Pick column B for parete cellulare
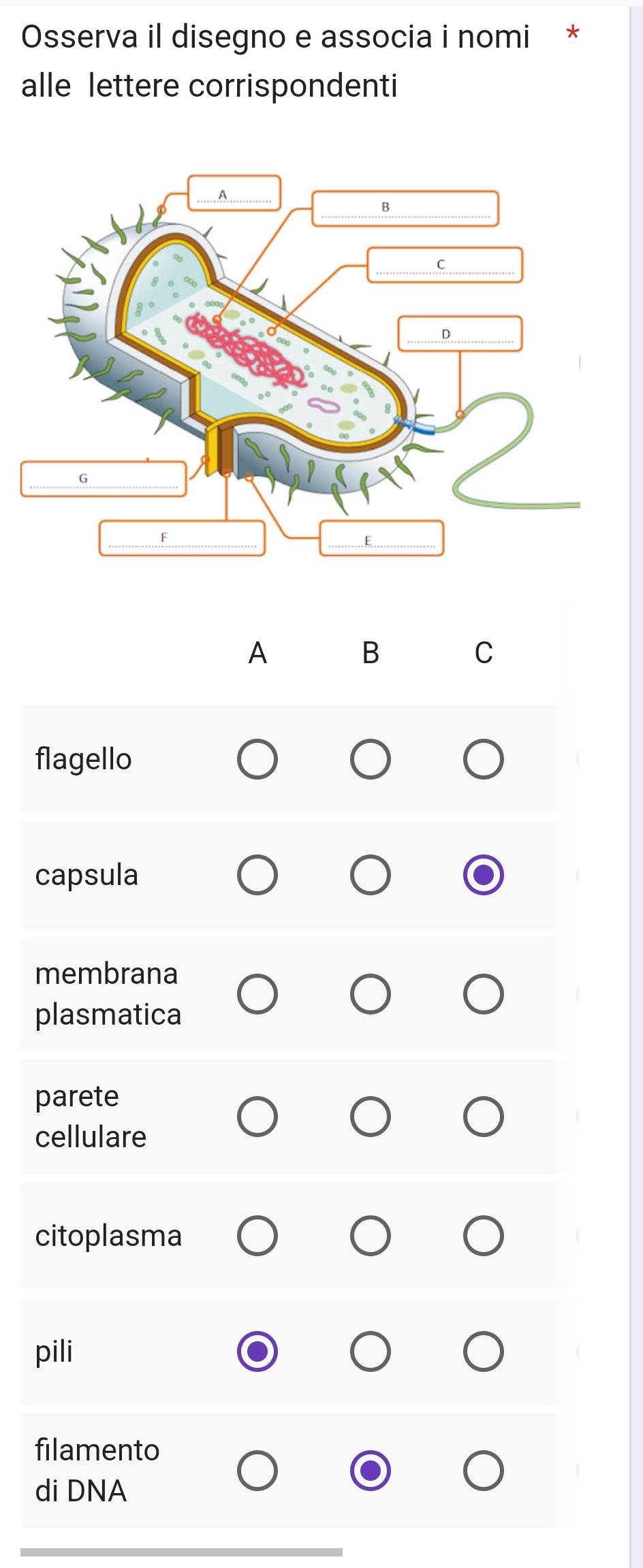643x1568 pixels. 371,1117
